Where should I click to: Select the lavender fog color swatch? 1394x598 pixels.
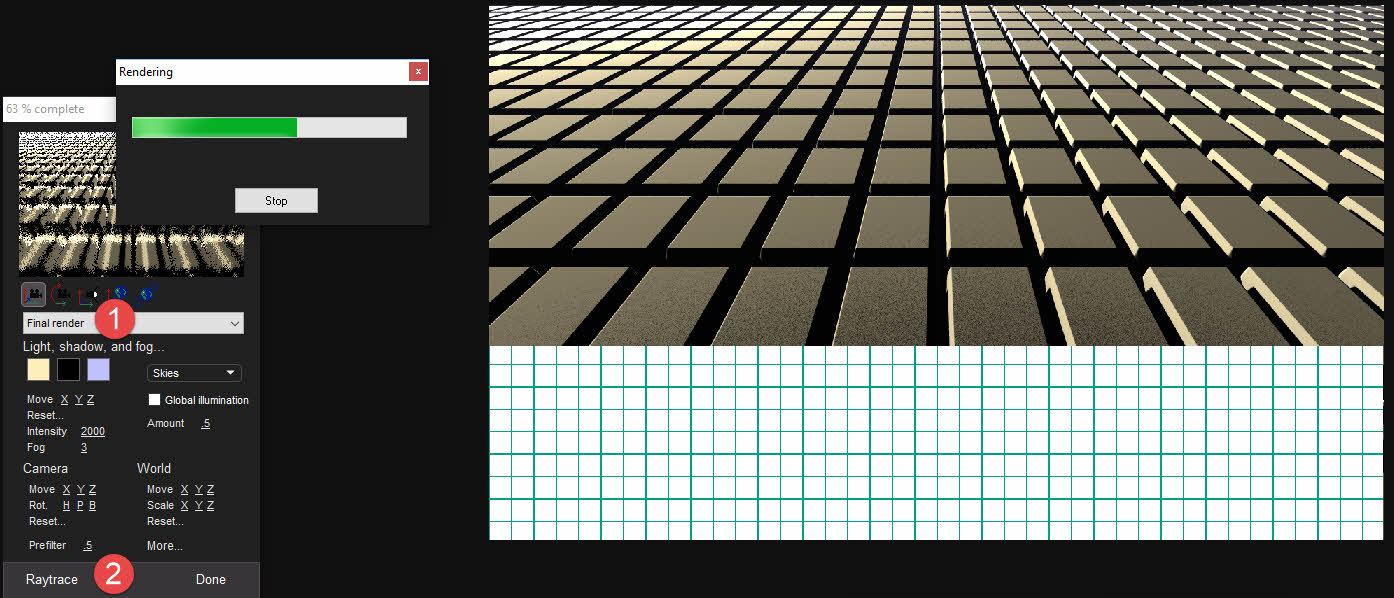(x=98, y=370)
